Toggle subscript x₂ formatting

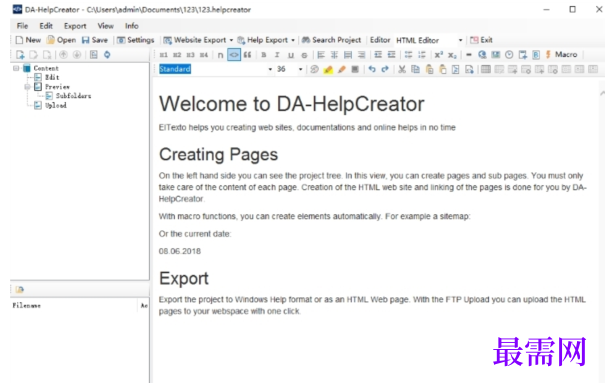[452, 55]
